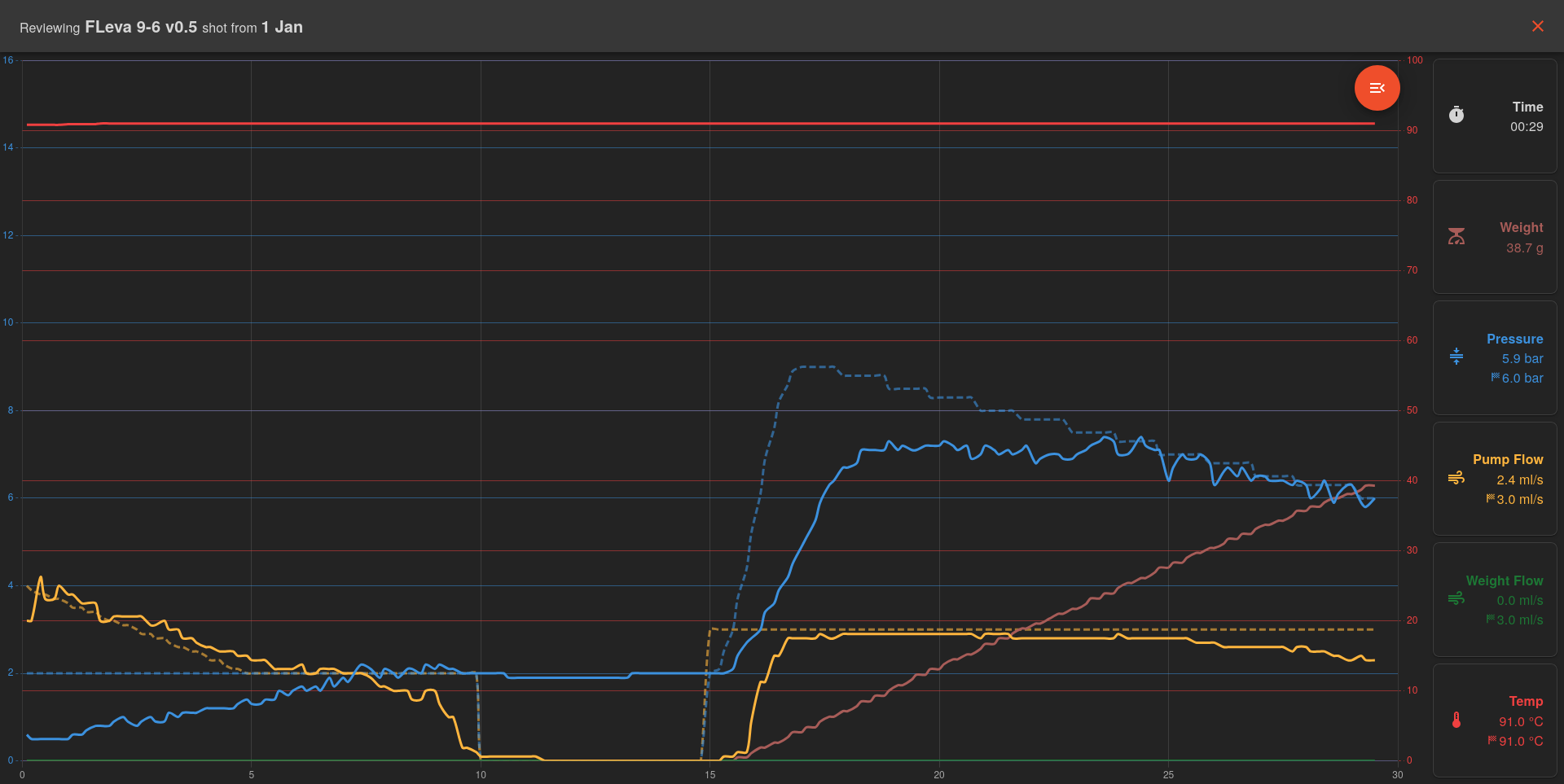Click the Weight Flow label

coord(1504,580)
